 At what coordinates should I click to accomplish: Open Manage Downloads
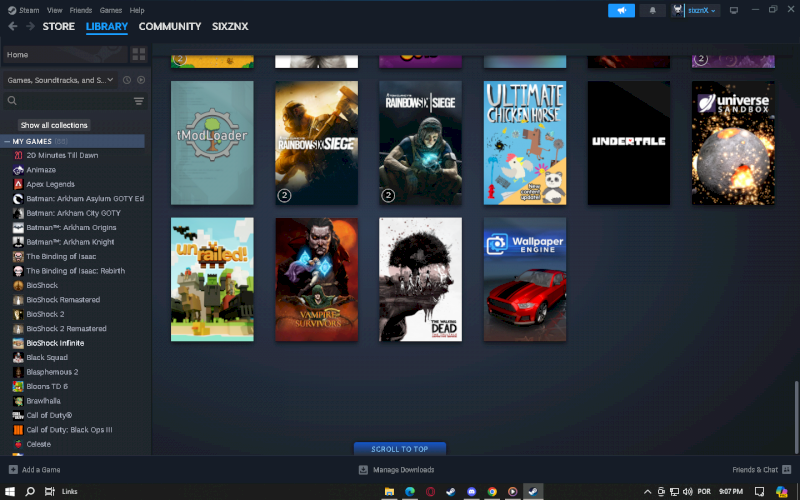click(x=397, y=469)
